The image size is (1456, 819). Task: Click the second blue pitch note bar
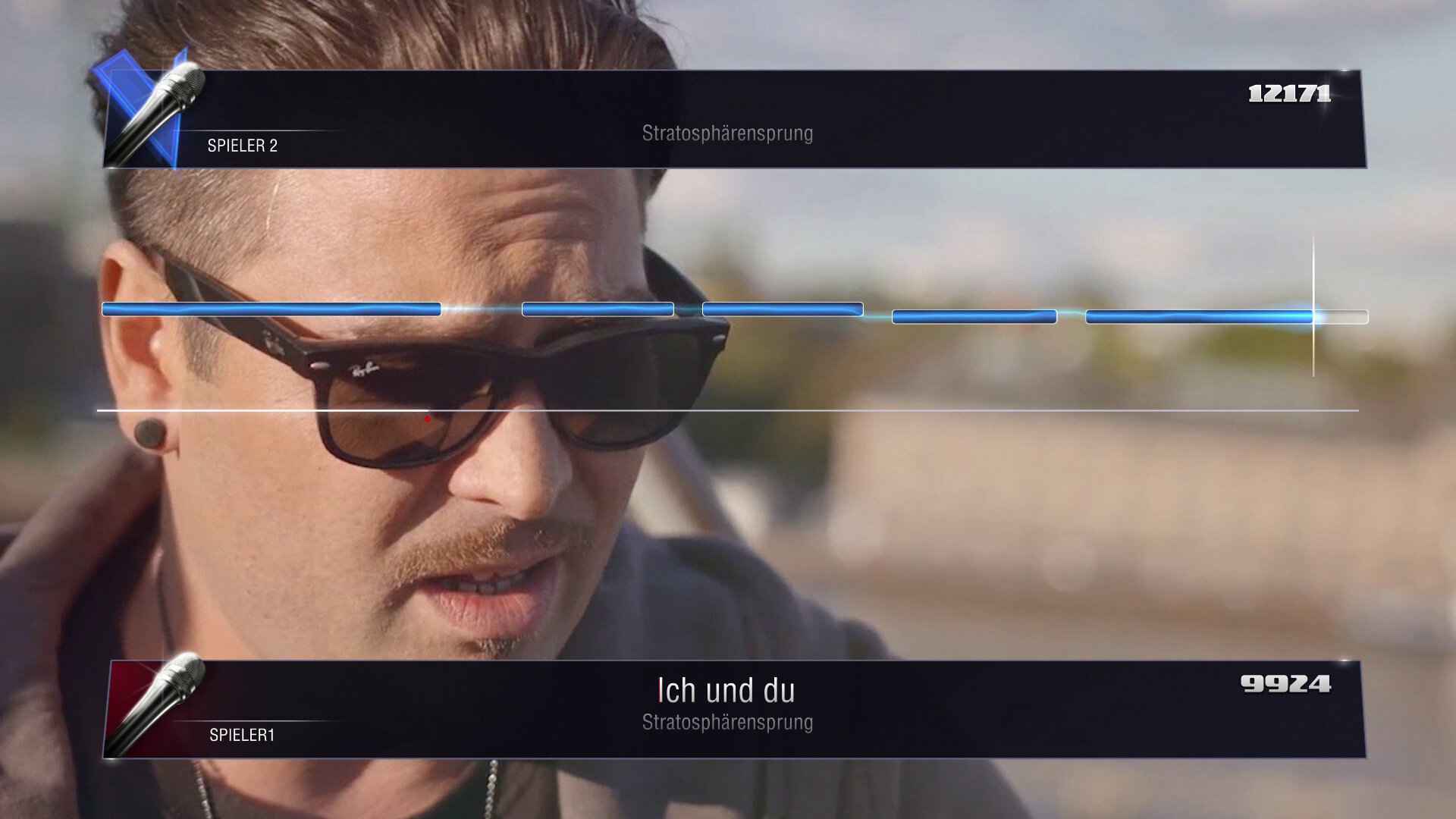tap(598, 309)
